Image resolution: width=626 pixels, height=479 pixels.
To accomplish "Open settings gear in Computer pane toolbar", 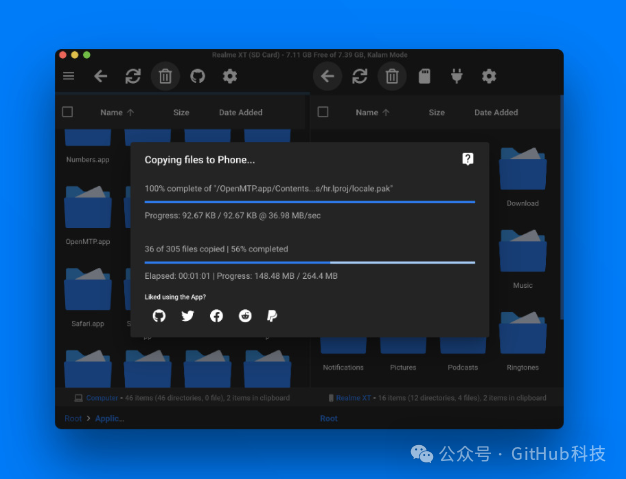I will click(230, 76).
